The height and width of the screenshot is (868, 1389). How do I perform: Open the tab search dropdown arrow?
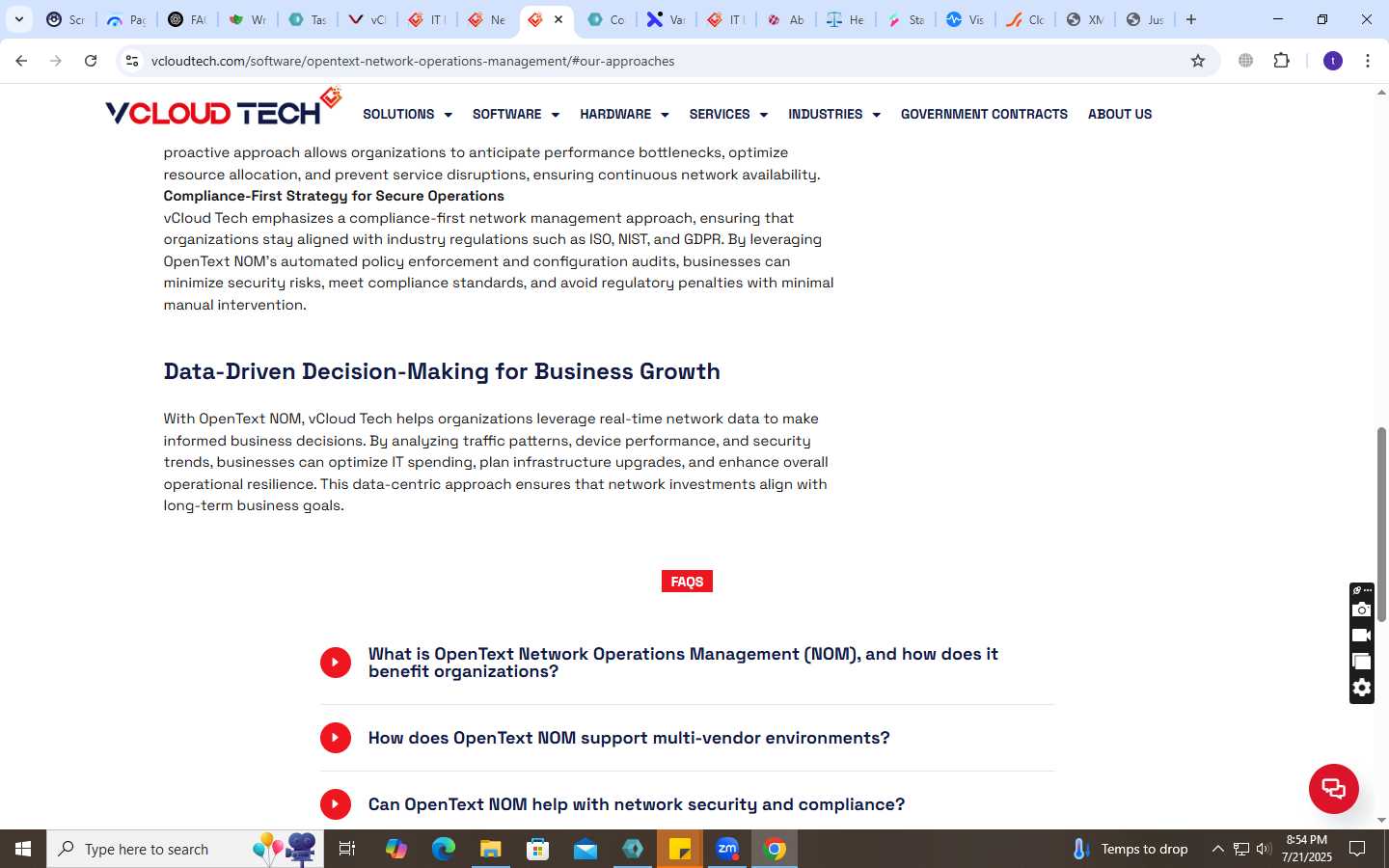pos(19,19)
